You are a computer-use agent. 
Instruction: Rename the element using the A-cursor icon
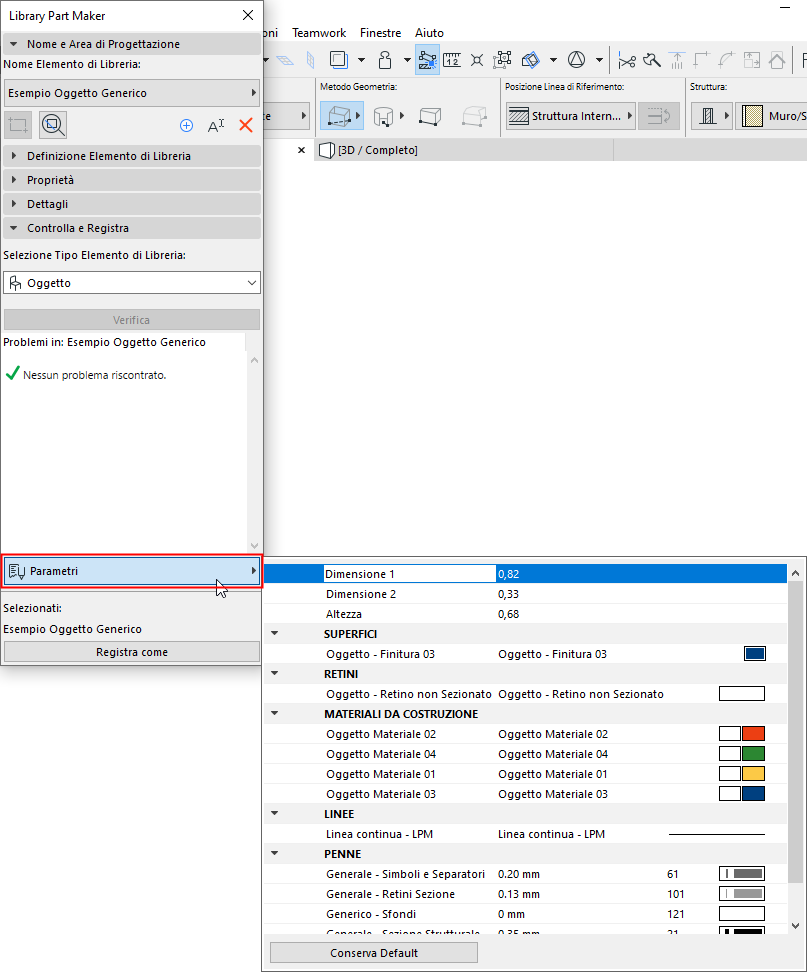216,124
